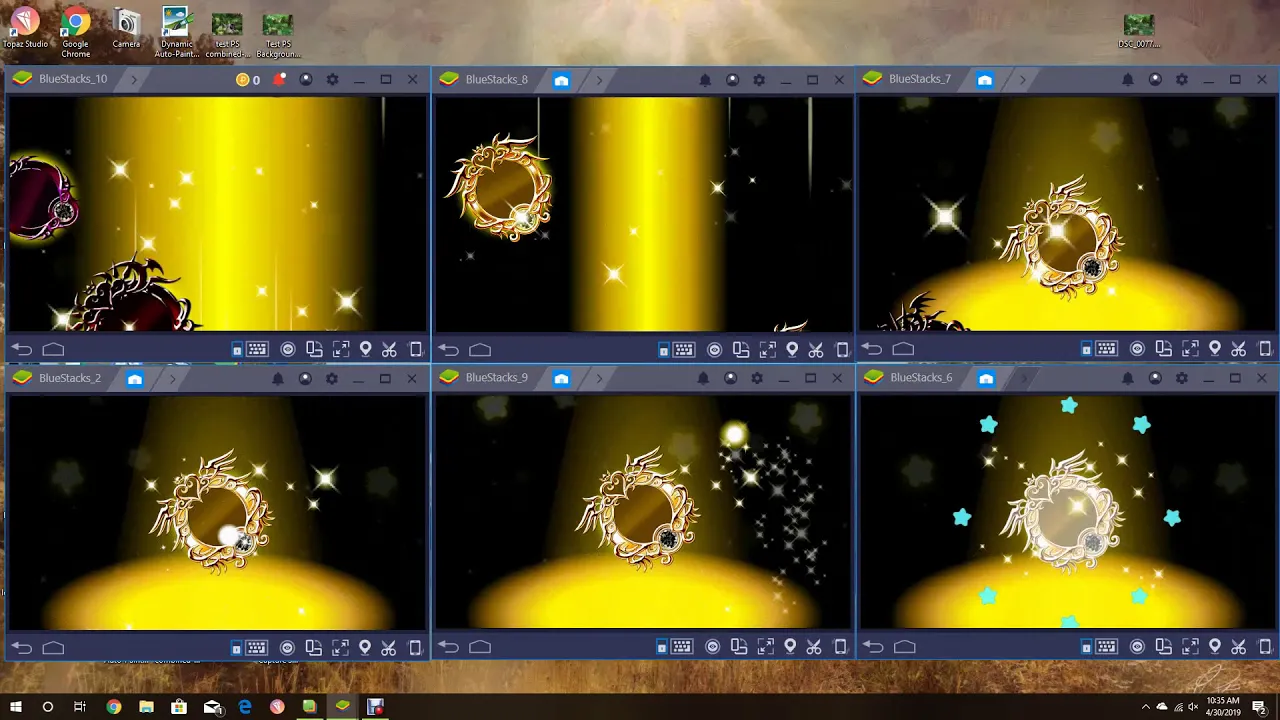This screenshot has height=720, width=1280.
Task: Click the notification bell in BlueStacks_10
Action: tap(279, 80)
